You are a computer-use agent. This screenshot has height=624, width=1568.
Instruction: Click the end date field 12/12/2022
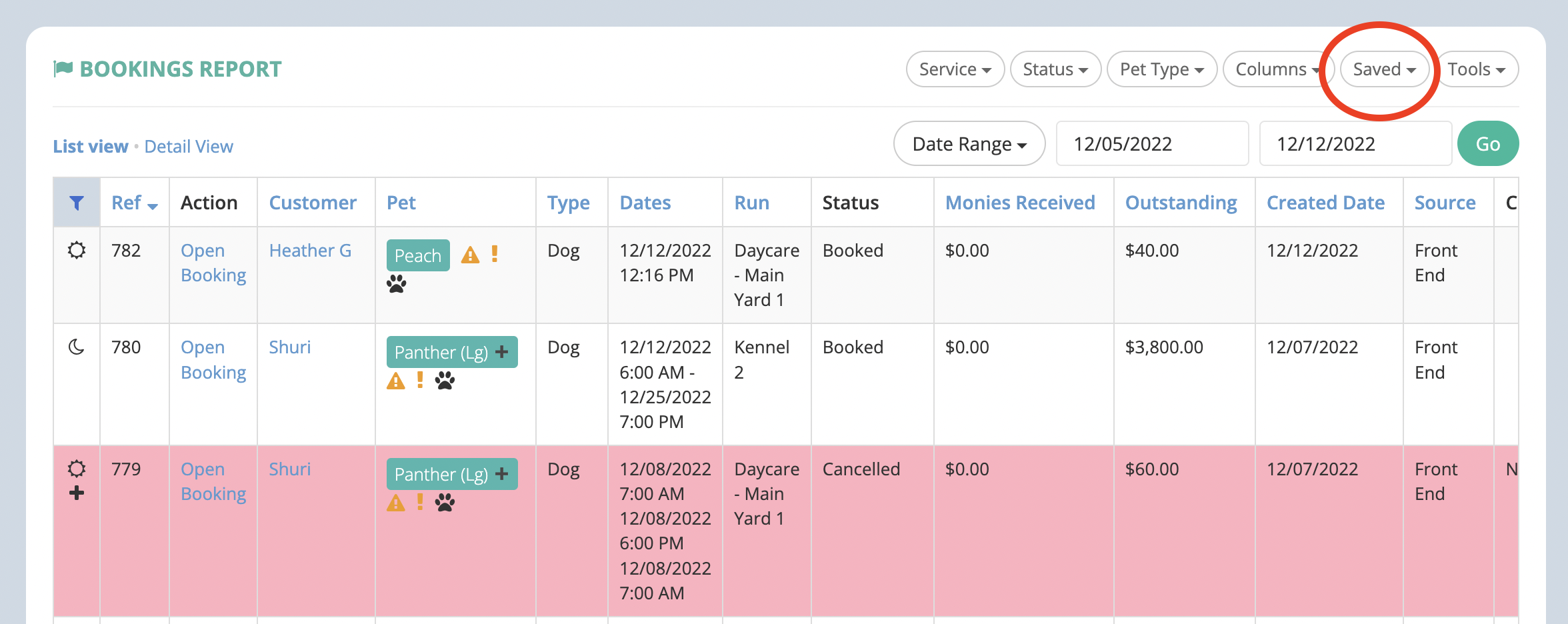click(x=1355, y=144)
